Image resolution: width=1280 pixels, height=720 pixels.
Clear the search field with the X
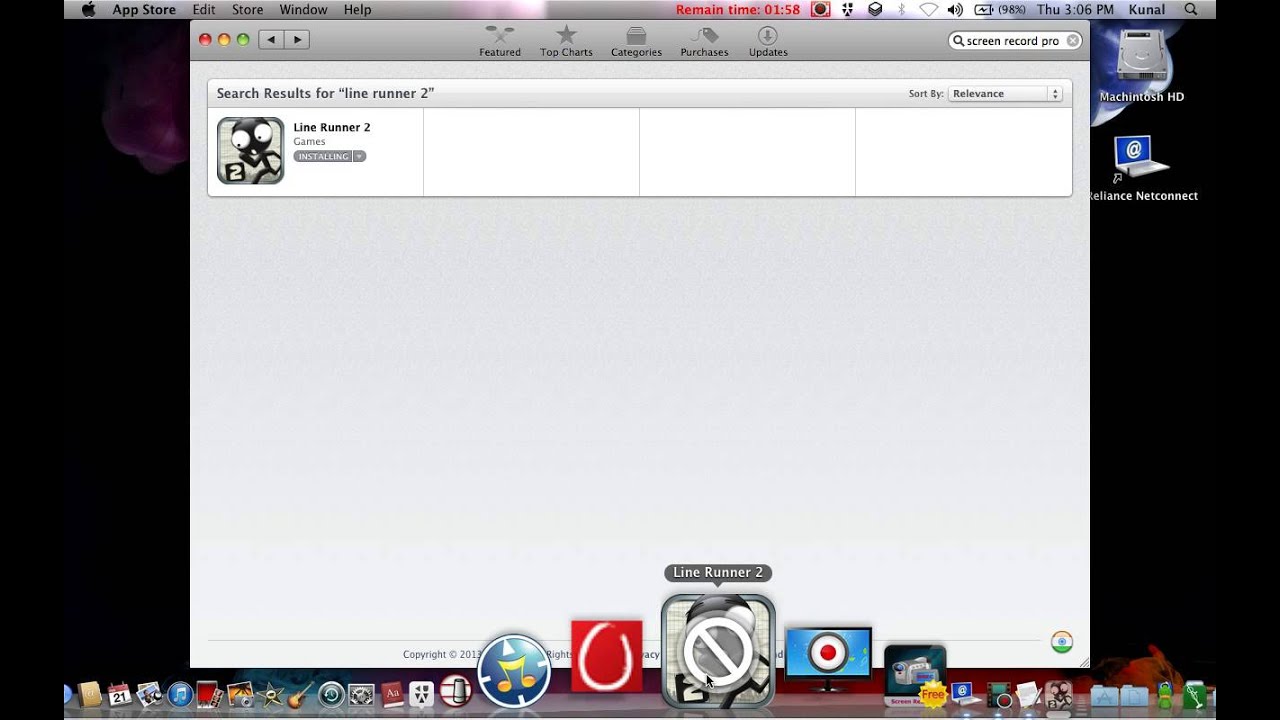click(x=1072, y=41)
